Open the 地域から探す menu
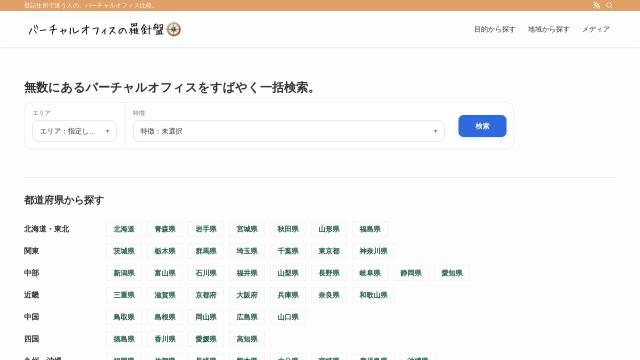Image resolution: width=640 pixels, height=360 pixels. [x=549, y=29]
